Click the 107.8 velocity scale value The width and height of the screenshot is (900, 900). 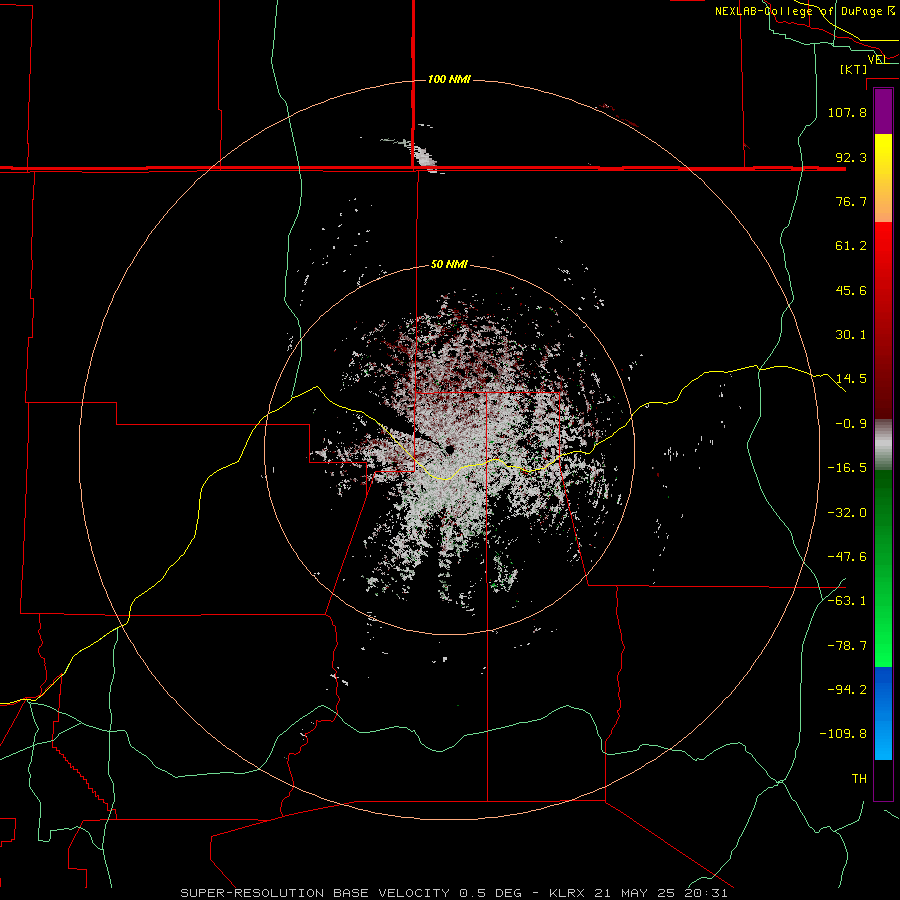(847, 112)
